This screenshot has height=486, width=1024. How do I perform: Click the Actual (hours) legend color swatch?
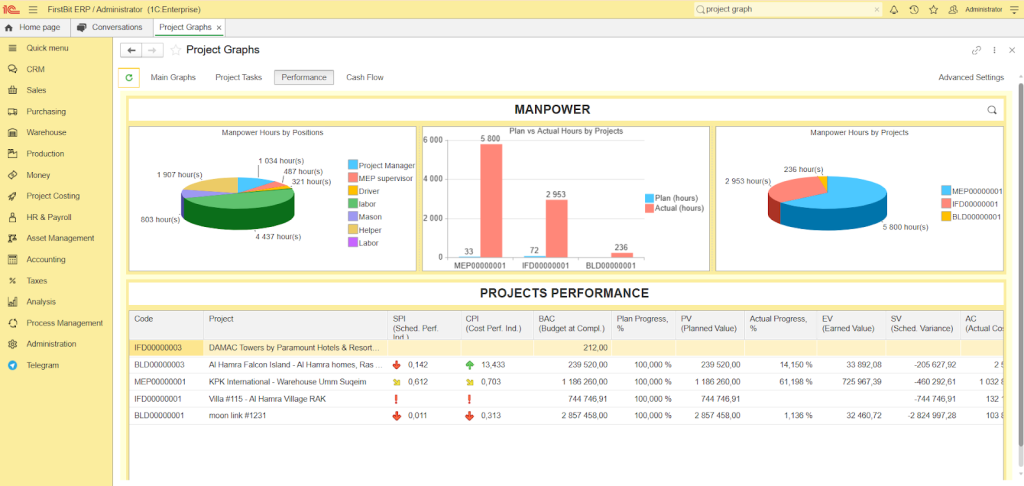pyautogui.click(x=649, y=208)
